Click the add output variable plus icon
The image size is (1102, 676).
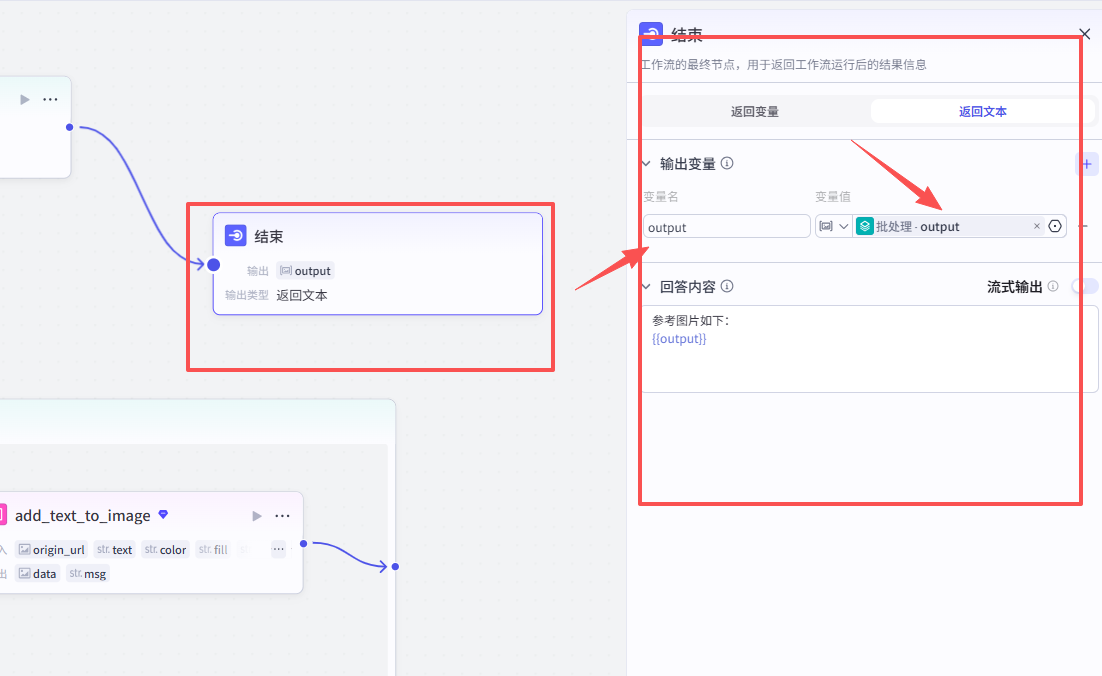point(1087,164)
